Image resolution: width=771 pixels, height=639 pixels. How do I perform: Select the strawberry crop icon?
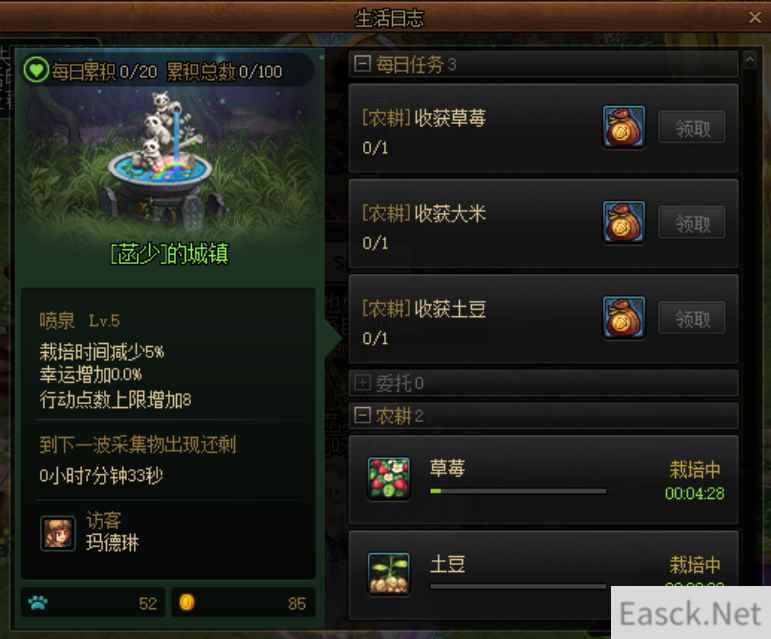click(389, 478)
